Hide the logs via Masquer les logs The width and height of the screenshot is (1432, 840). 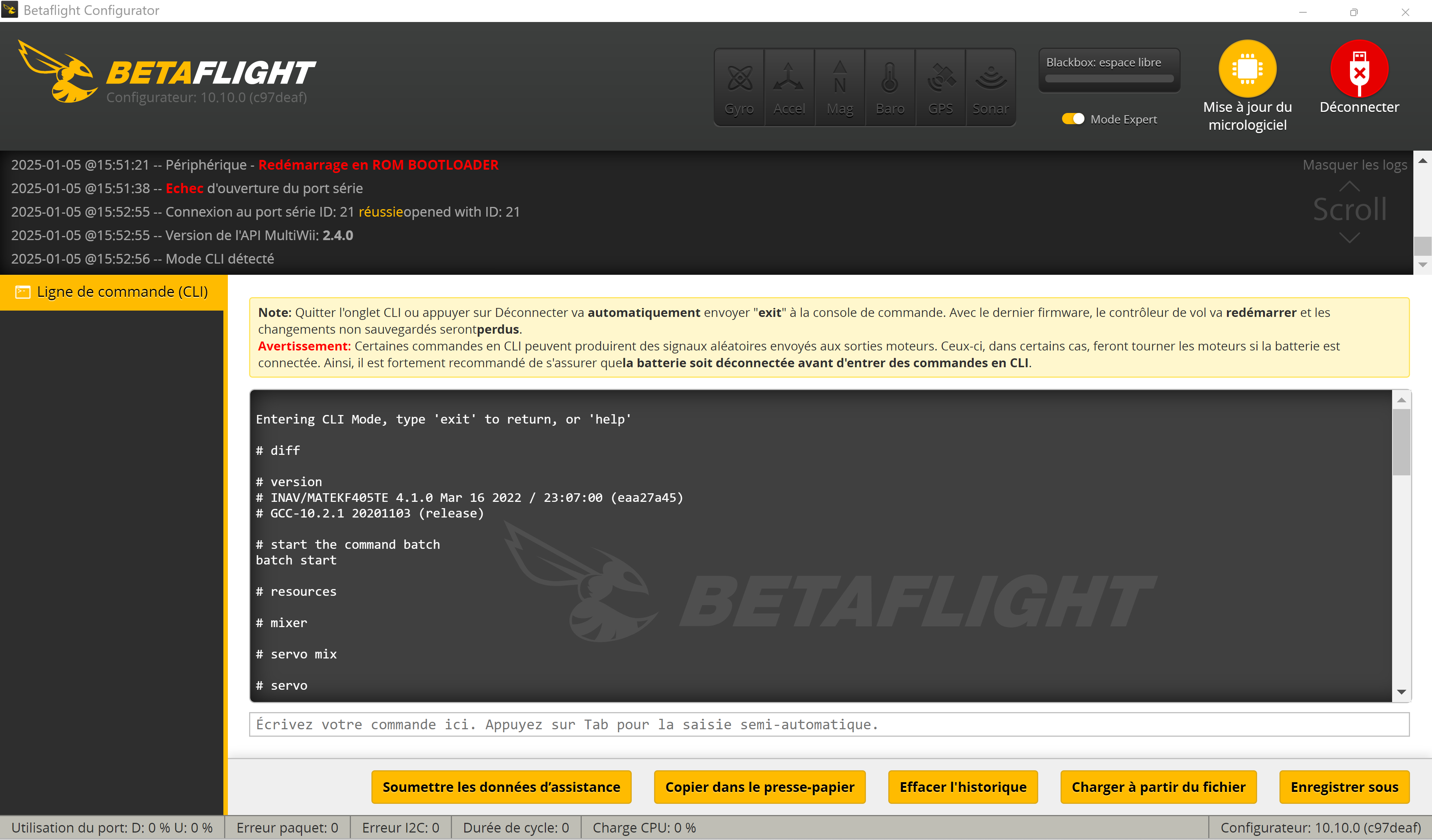(1354, 165)
